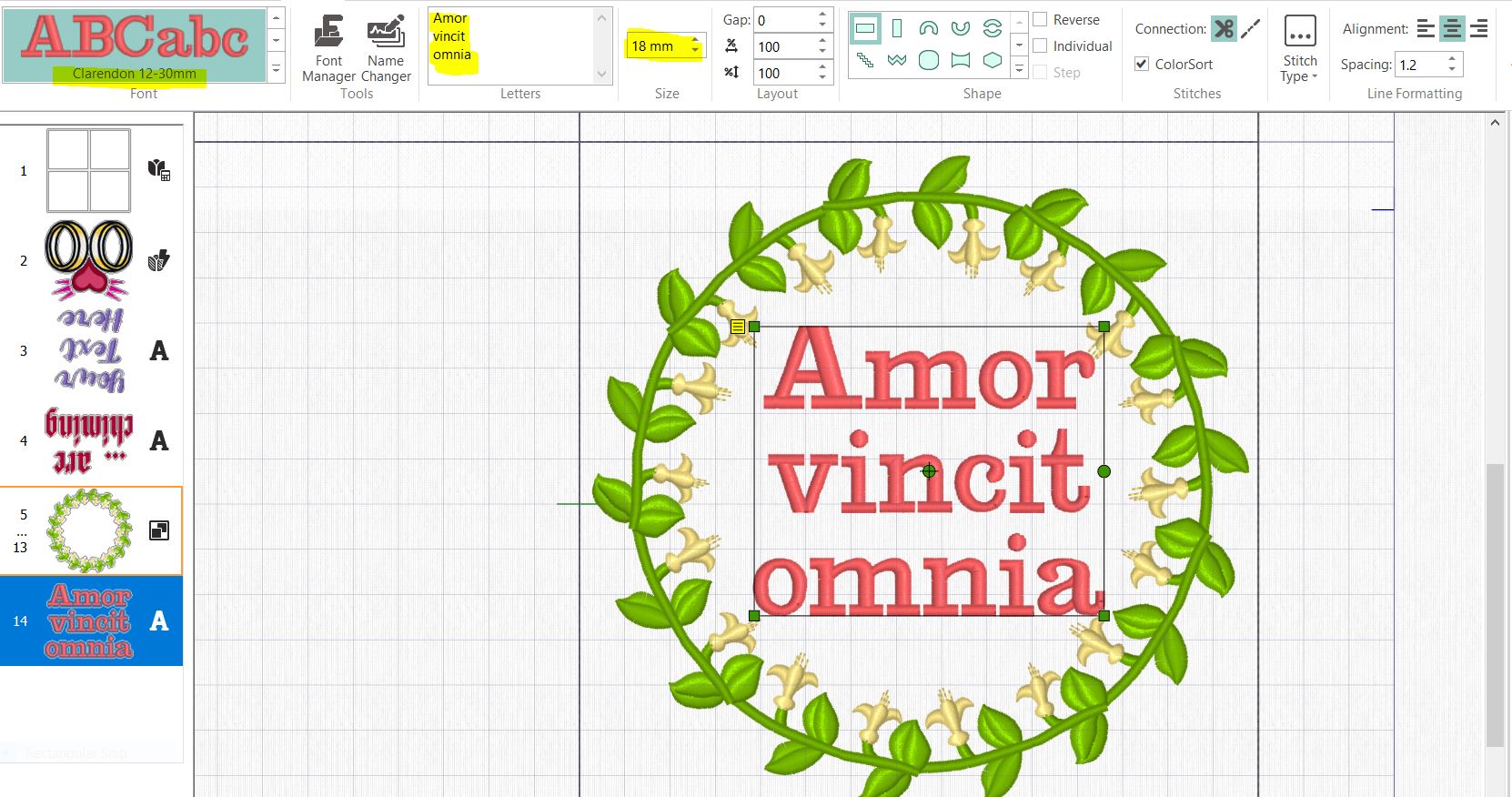Increase the line Spacing value
This screenshot has height=797, width=1512.
click(x=1452, y=59)
